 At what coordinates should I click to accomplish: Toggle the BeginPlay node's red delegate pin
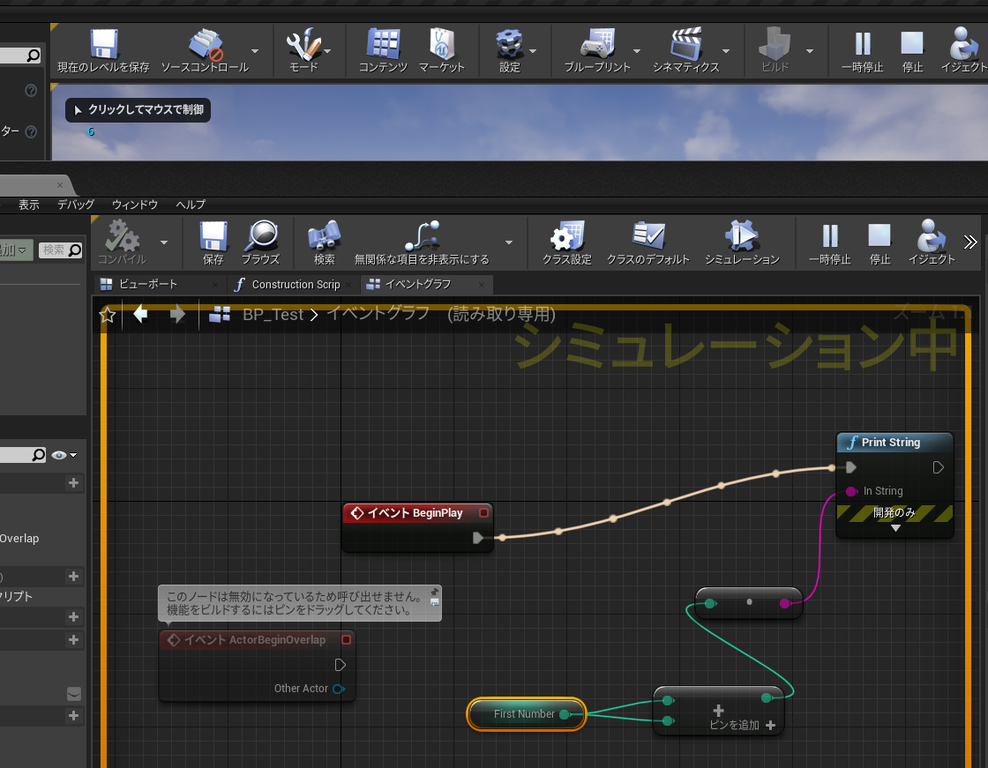(484, 513)
